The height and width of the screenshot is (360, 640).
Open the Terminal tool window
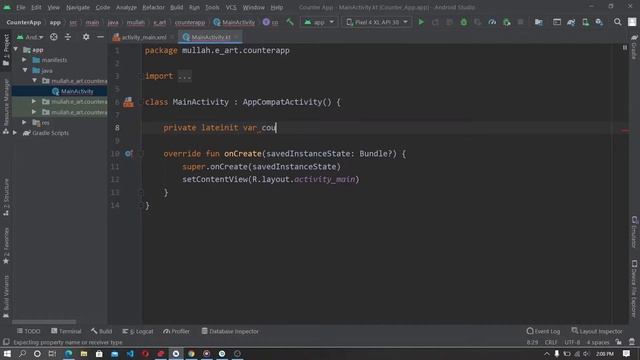click(x=66, y=331)
